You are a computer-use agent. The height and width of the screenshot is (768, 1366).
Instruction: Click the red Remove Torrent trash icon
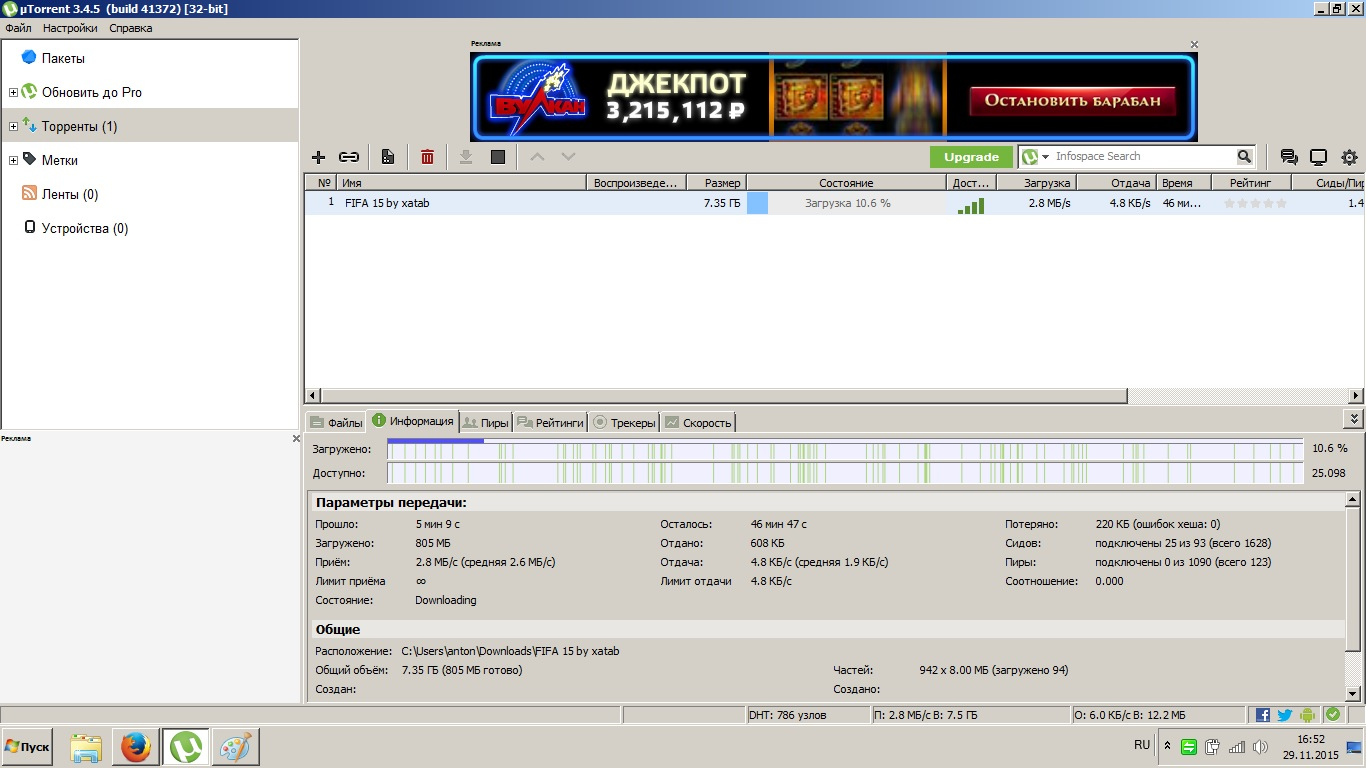point(427,157)
